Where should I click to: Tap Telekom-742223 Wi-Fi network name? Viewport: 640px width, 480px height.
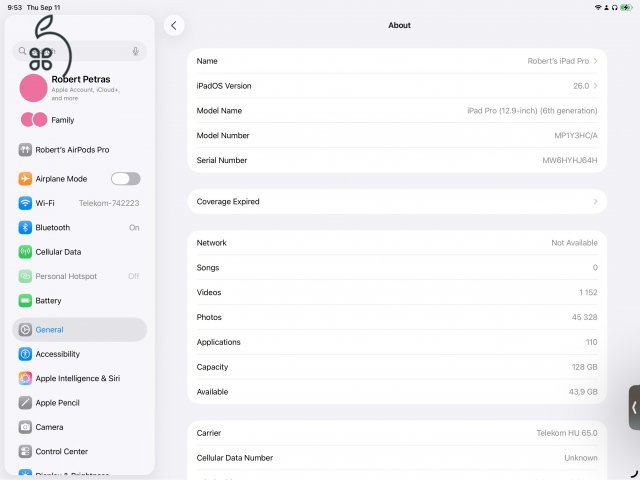[x=109, y=203]
